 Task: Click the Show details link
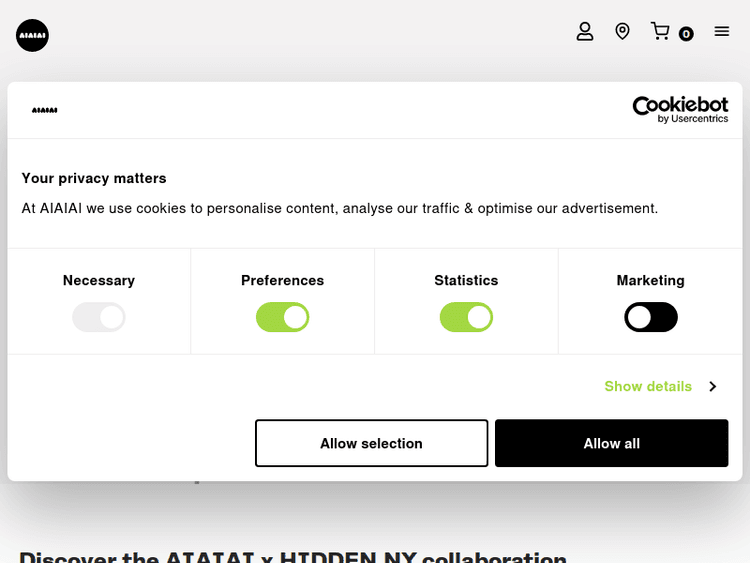pos(648,386)
